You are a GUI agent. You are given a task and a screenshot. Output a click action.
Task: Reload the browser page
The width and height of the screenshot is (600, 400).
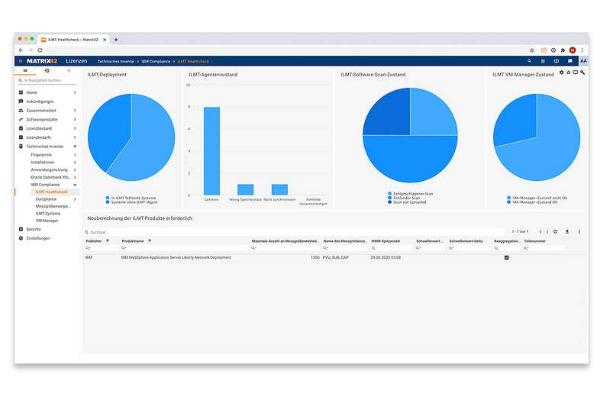coord(40,50)
